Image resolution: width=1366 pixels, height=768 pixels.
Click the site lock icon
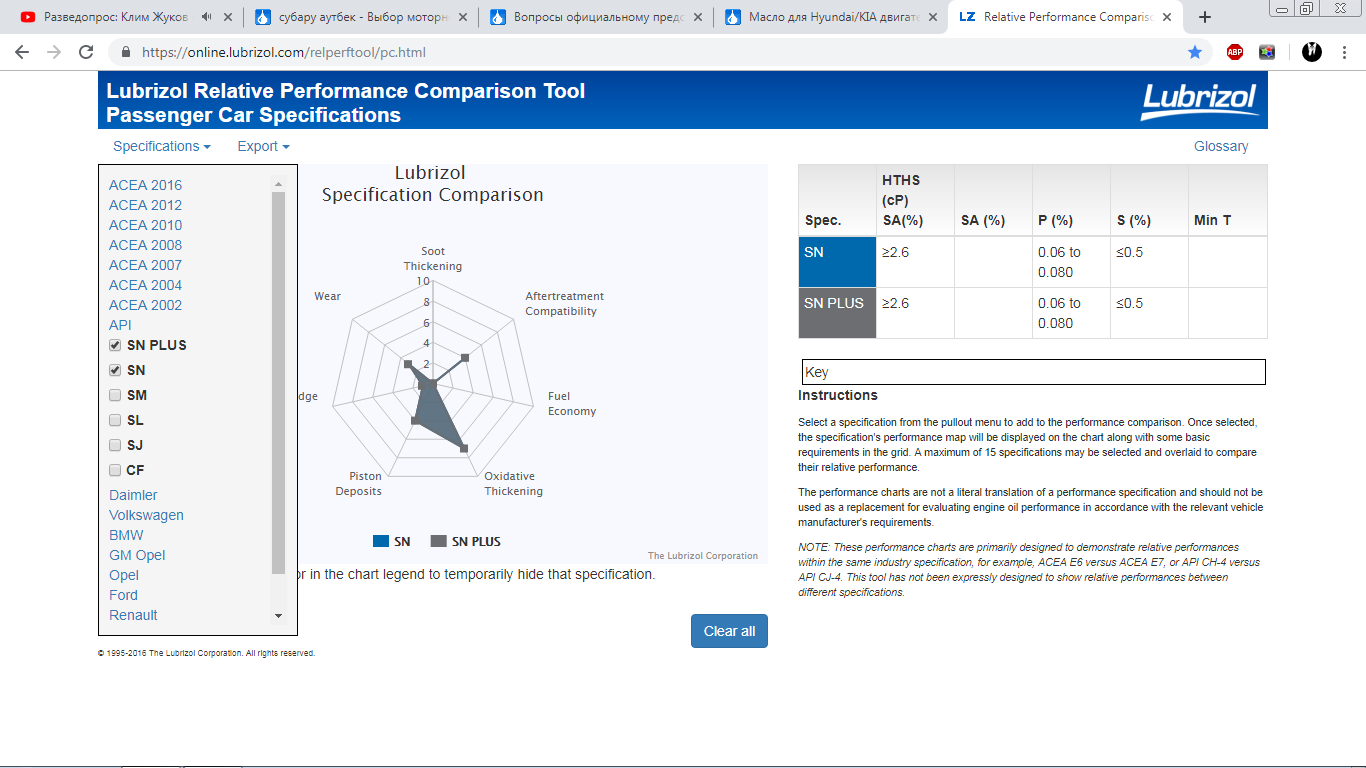pyautogui.click(x=126, y=52)
